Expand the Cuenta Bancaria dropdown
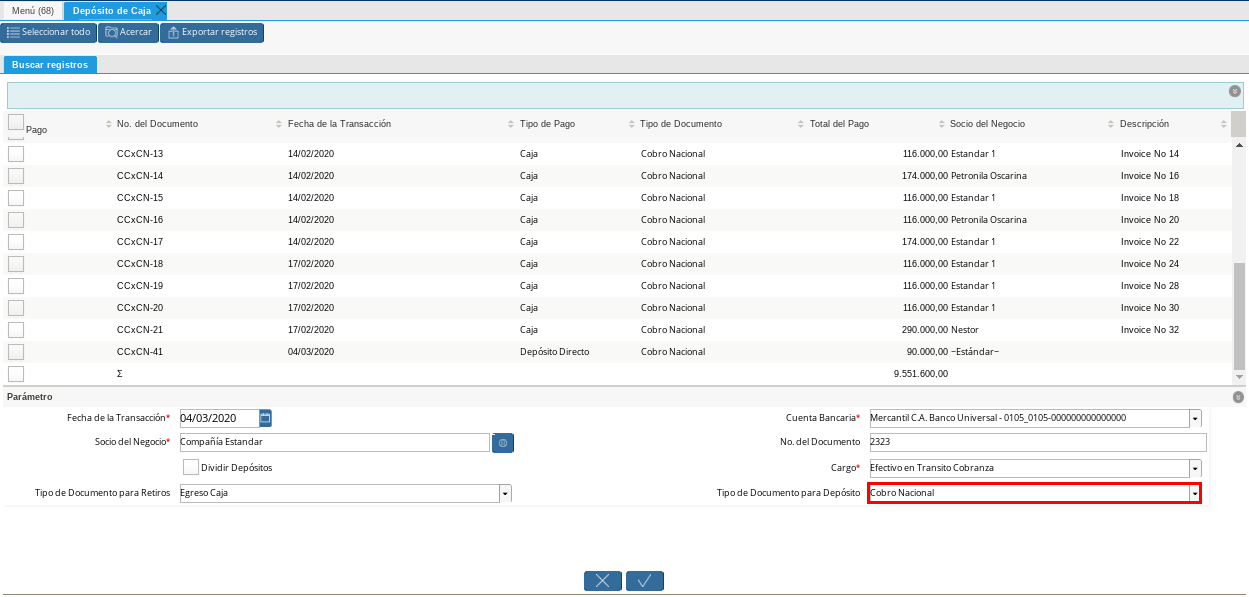 tap(1195, 418)
